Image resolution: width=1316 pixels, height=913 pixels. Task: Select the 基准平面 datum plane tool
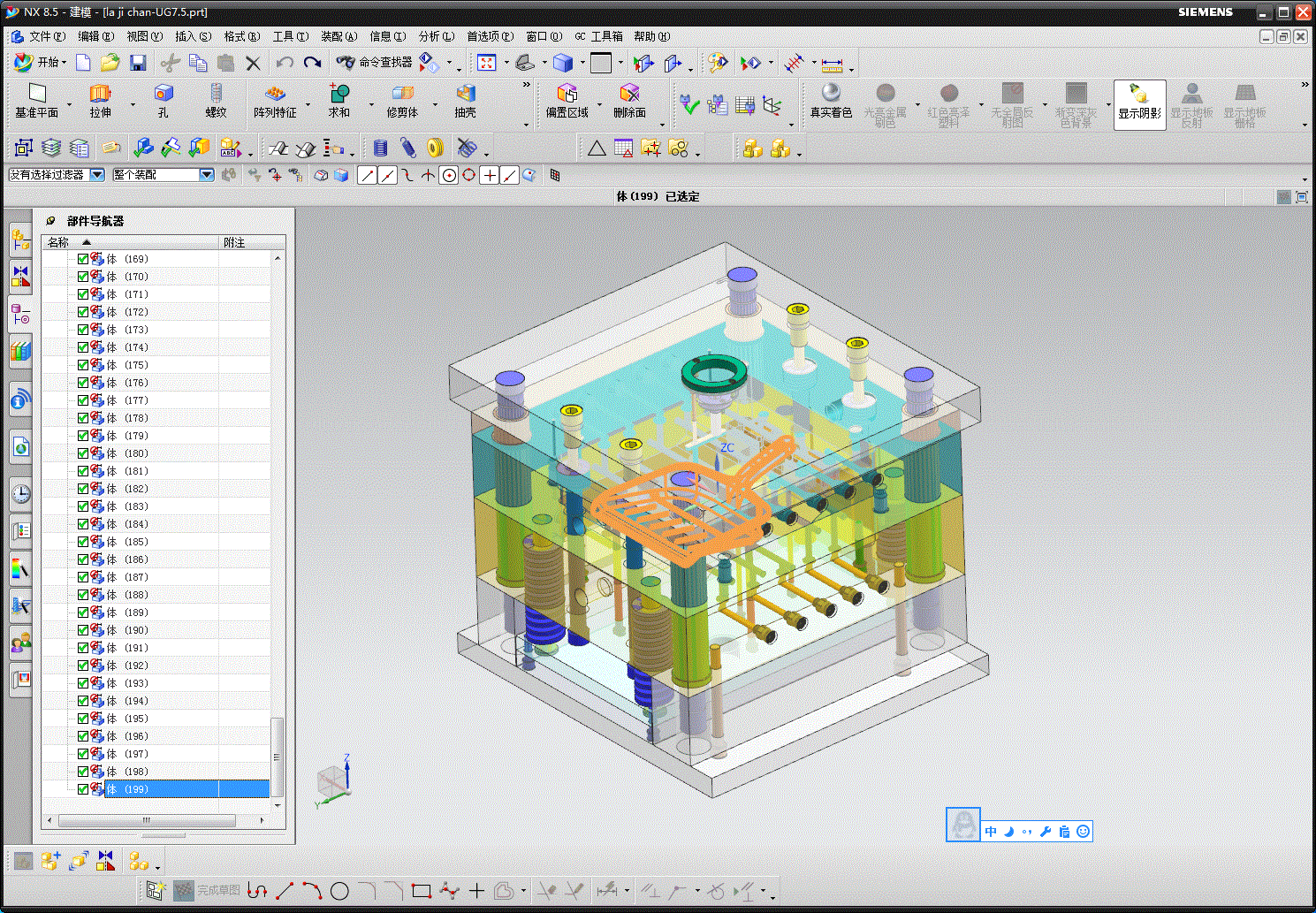[x=36, y=101]
